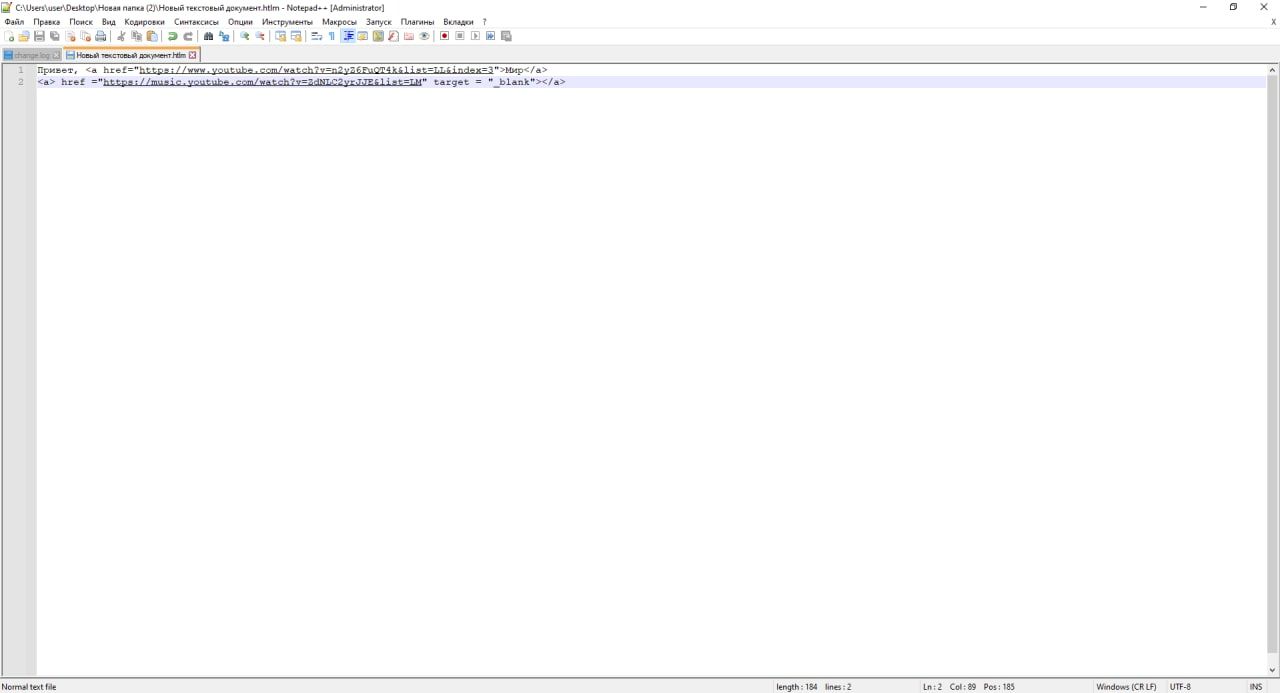This screenshot has height=693, width=1280.
Task: Toggle Word Wrap in the toolbar
Action: (316, 36)
